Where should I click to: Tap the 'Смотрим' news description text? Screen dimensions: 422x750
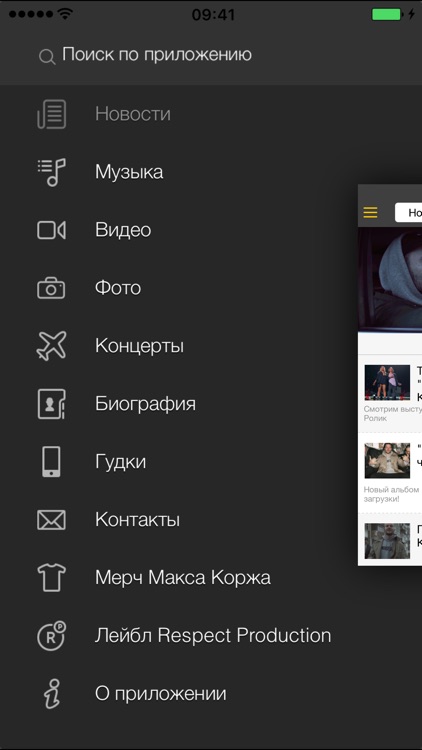pyautogui.click(x=392, y=413)
